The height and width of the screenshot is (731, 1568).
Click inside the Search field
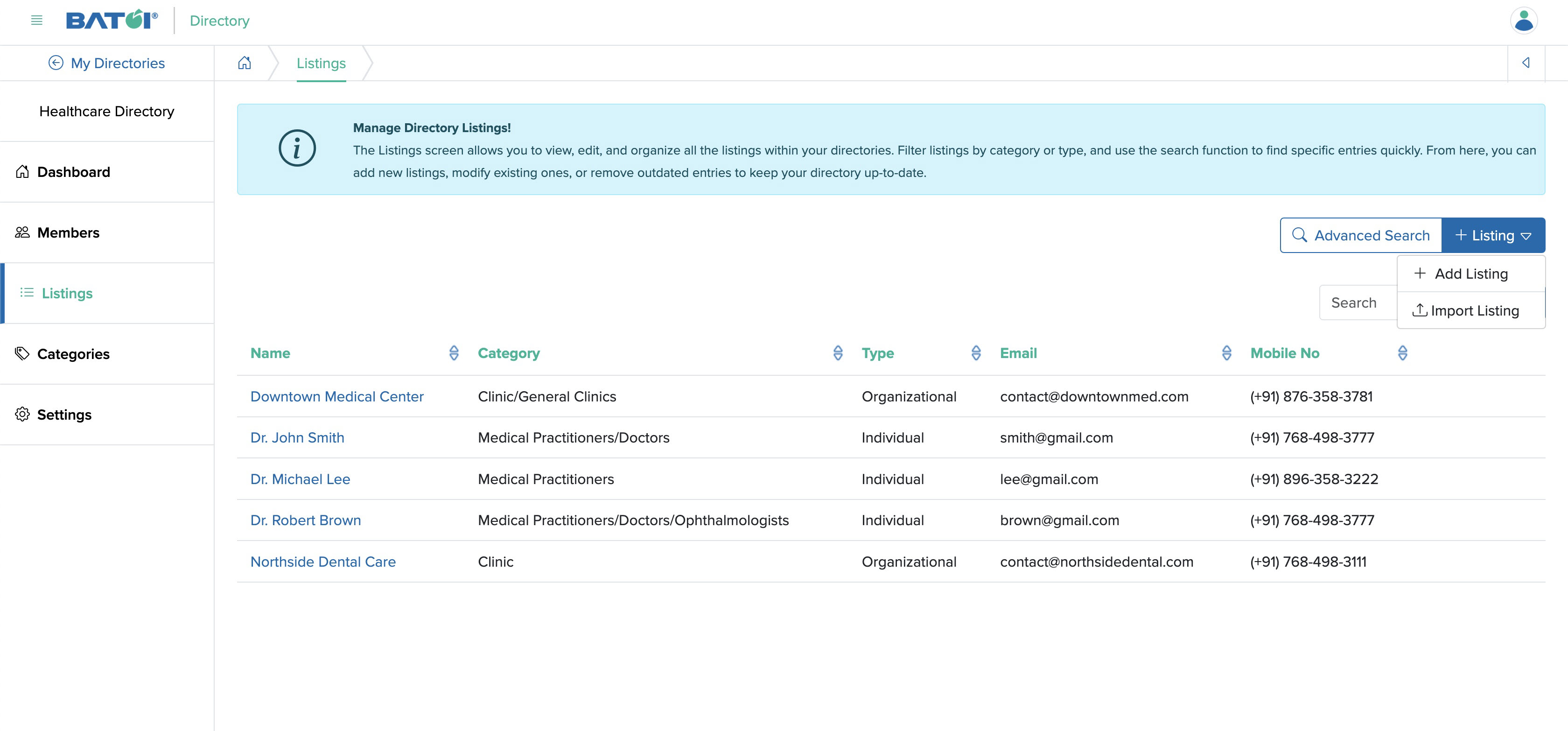point(1354,302)
